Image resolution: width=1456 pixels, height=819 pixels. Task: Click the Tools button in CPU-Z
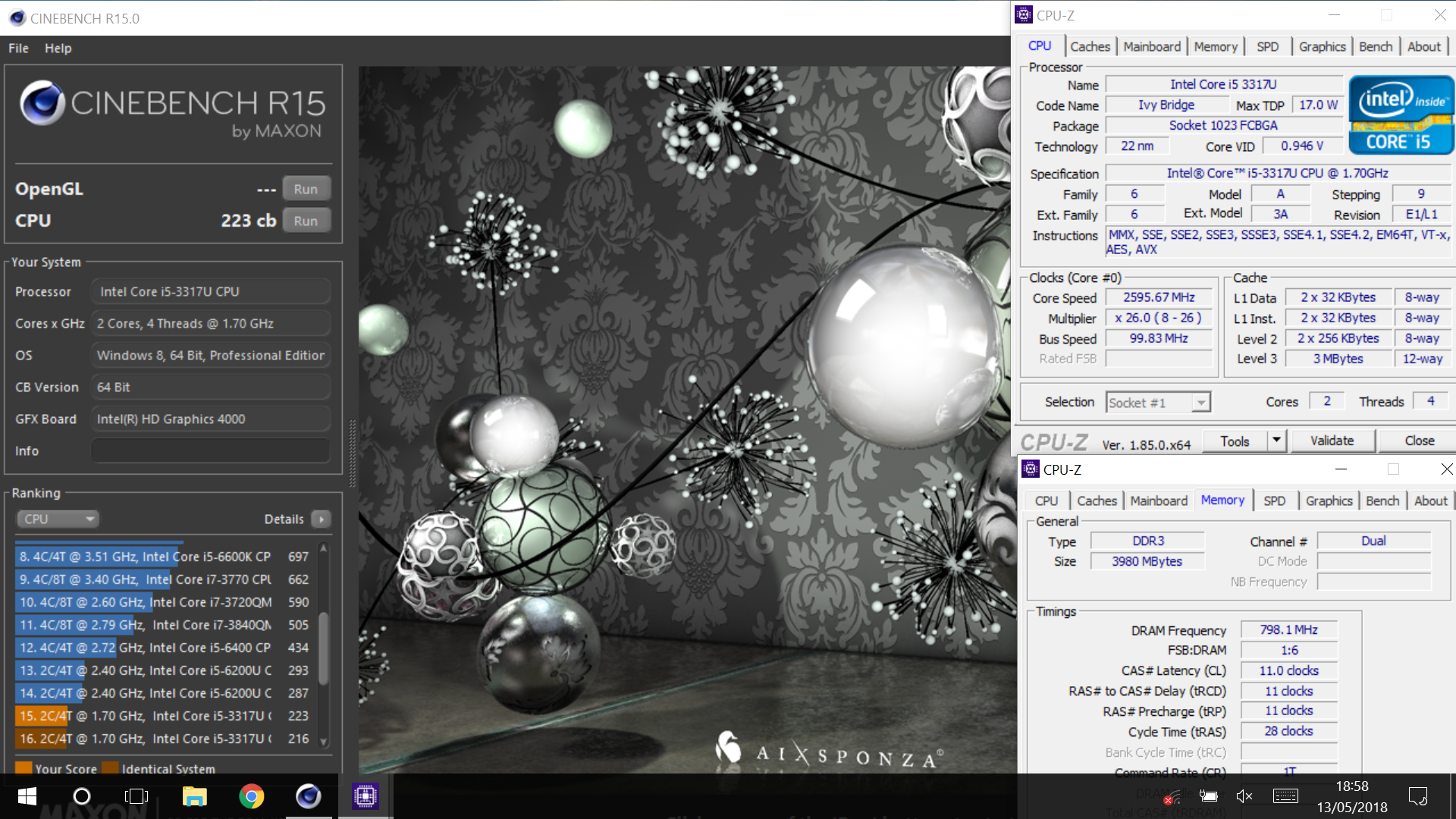(x=1235, y=441)
